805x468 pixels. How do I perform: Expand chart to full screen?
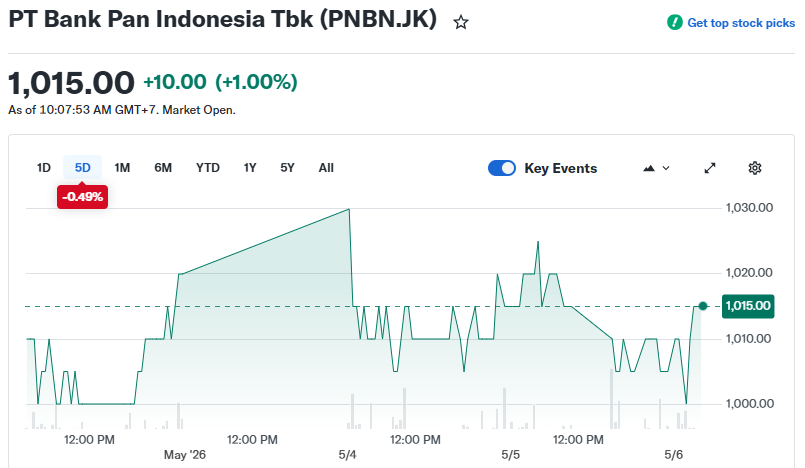pyautogui.click(x=710, y=168)
